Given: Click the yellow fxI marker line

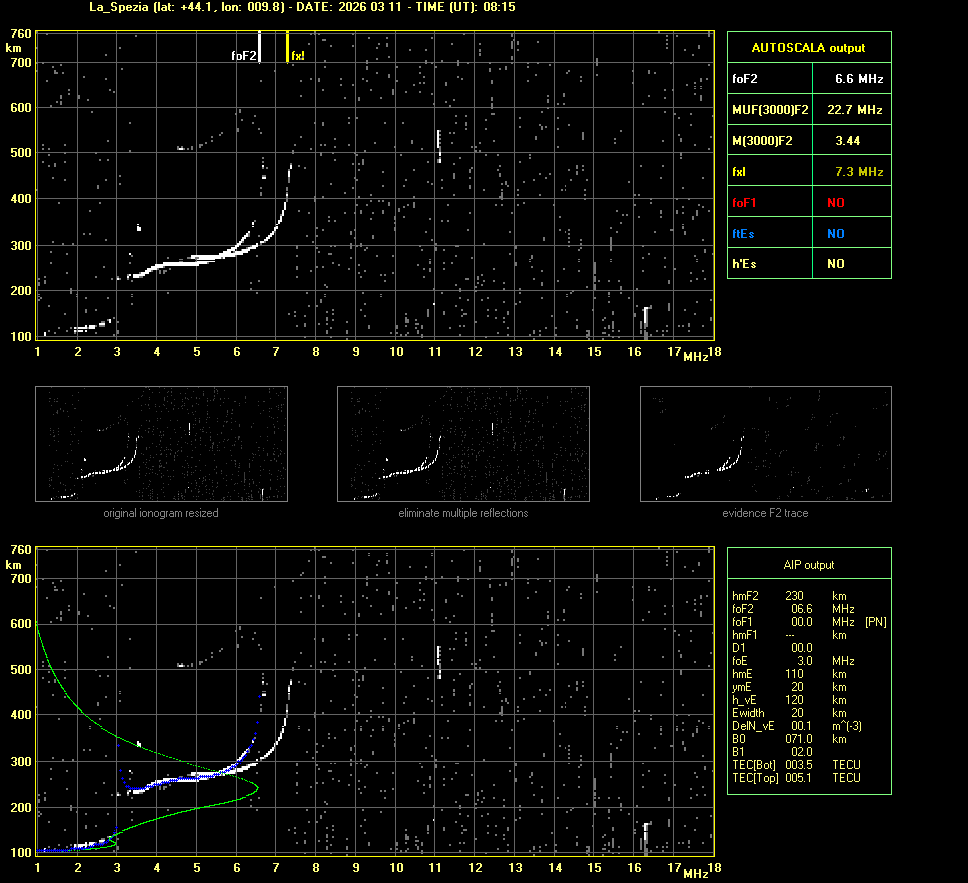Looking at the screenshot, I should [288, 46].
